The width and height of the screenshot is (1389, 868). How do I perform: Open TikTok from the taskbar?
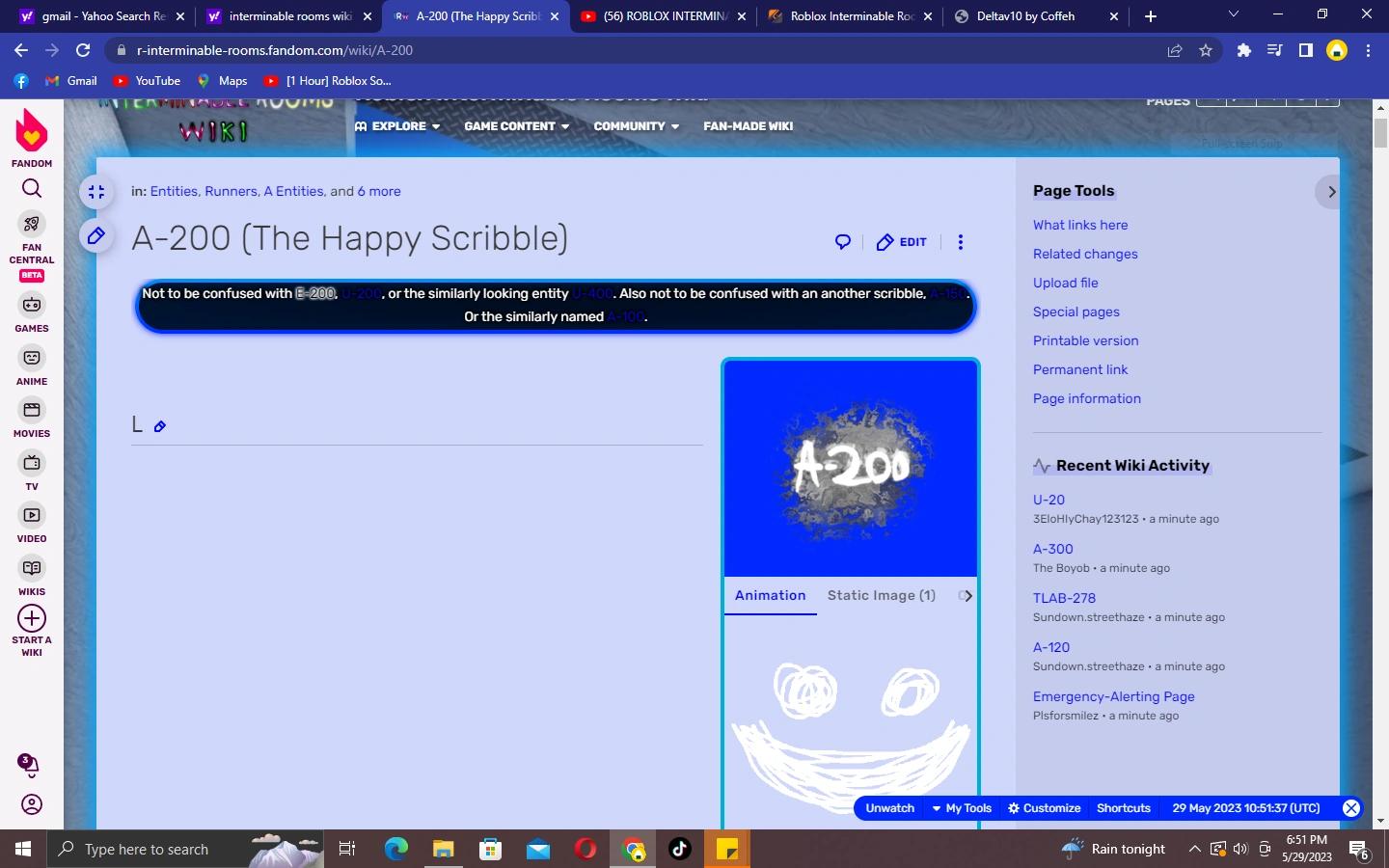click(680, 849)
